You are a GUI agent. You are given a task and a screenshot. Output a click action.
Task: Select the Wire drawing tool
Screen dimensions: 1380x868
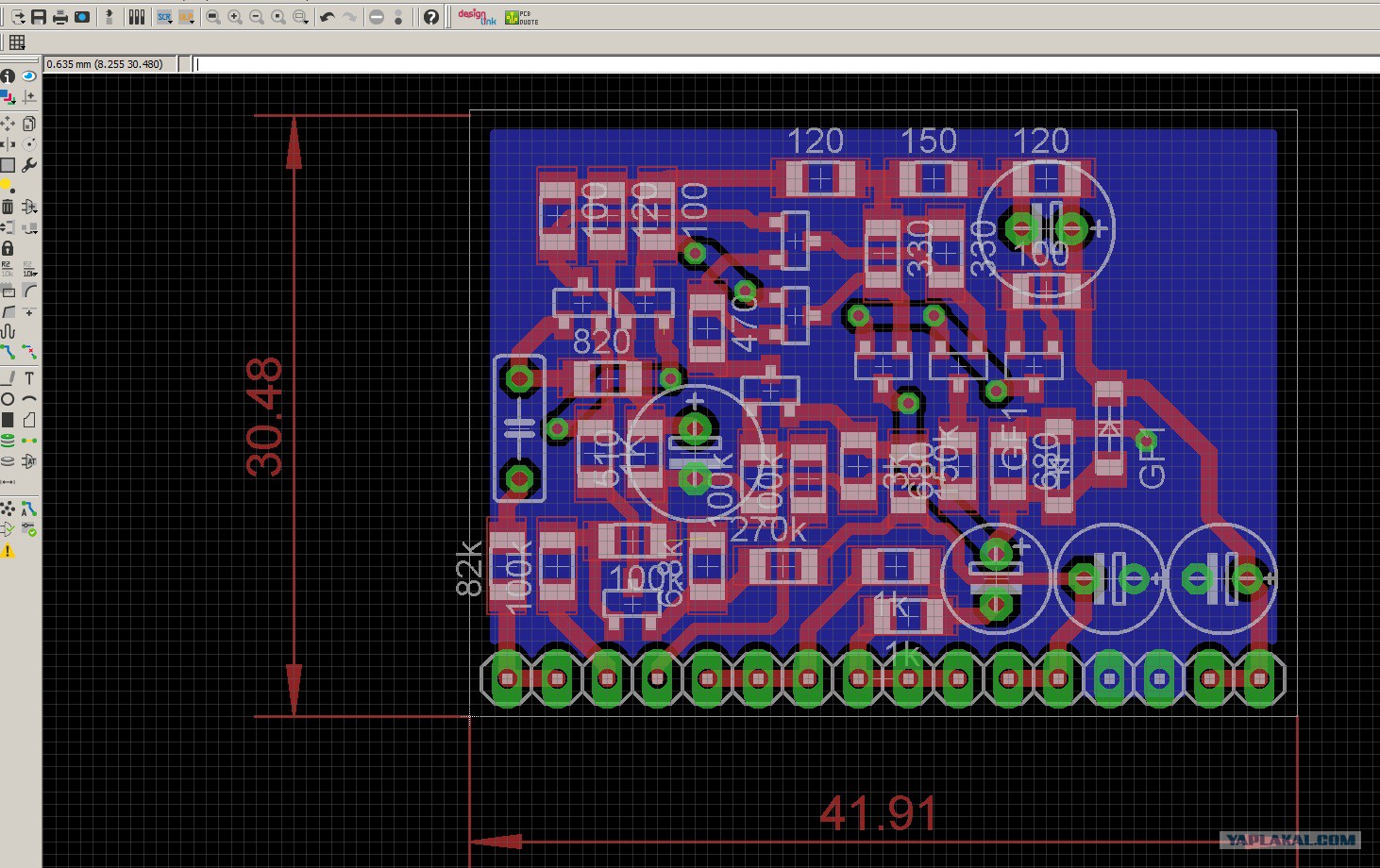pyautogui.click(x=8, y=378)
